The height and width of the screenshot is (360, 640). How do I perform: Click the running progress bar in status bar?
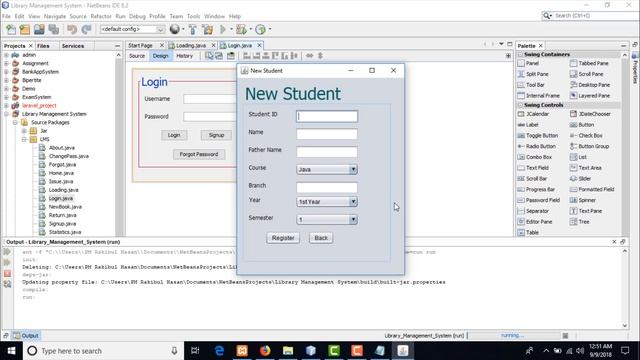(513, 336)
